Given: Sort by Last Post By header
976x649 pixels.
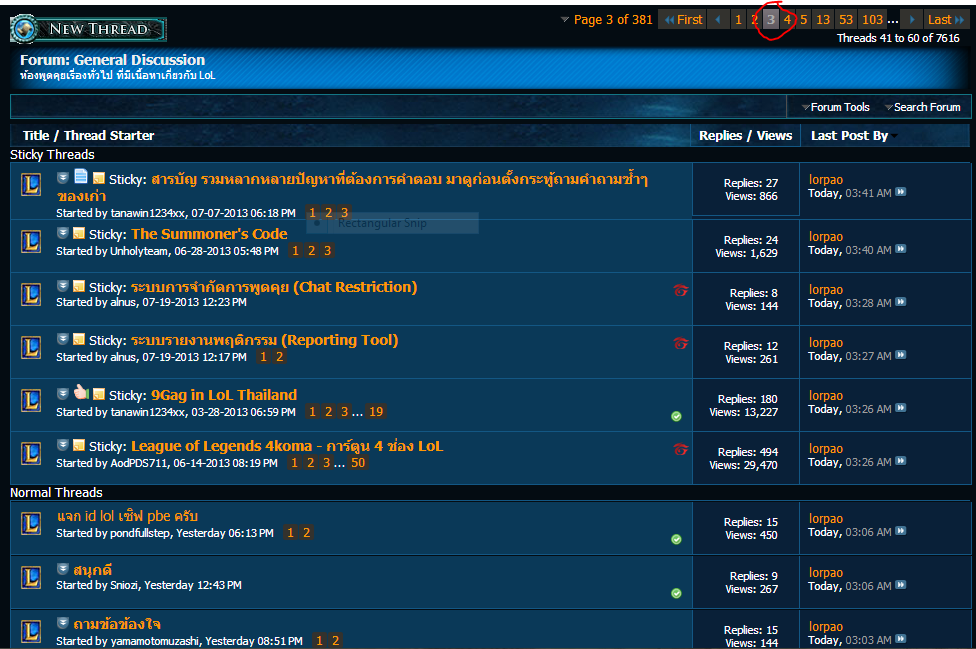Looking at the screenshot, I should pos(850,136).
